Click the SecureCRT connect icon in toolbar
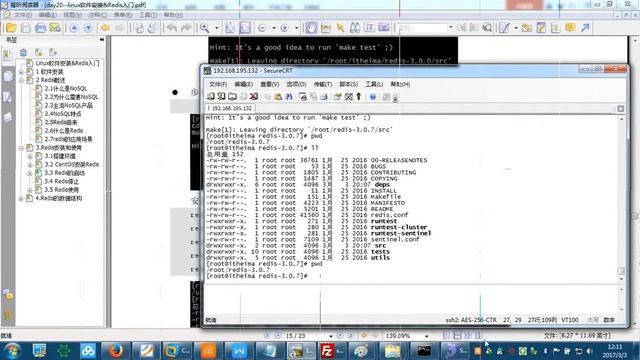 211,97
